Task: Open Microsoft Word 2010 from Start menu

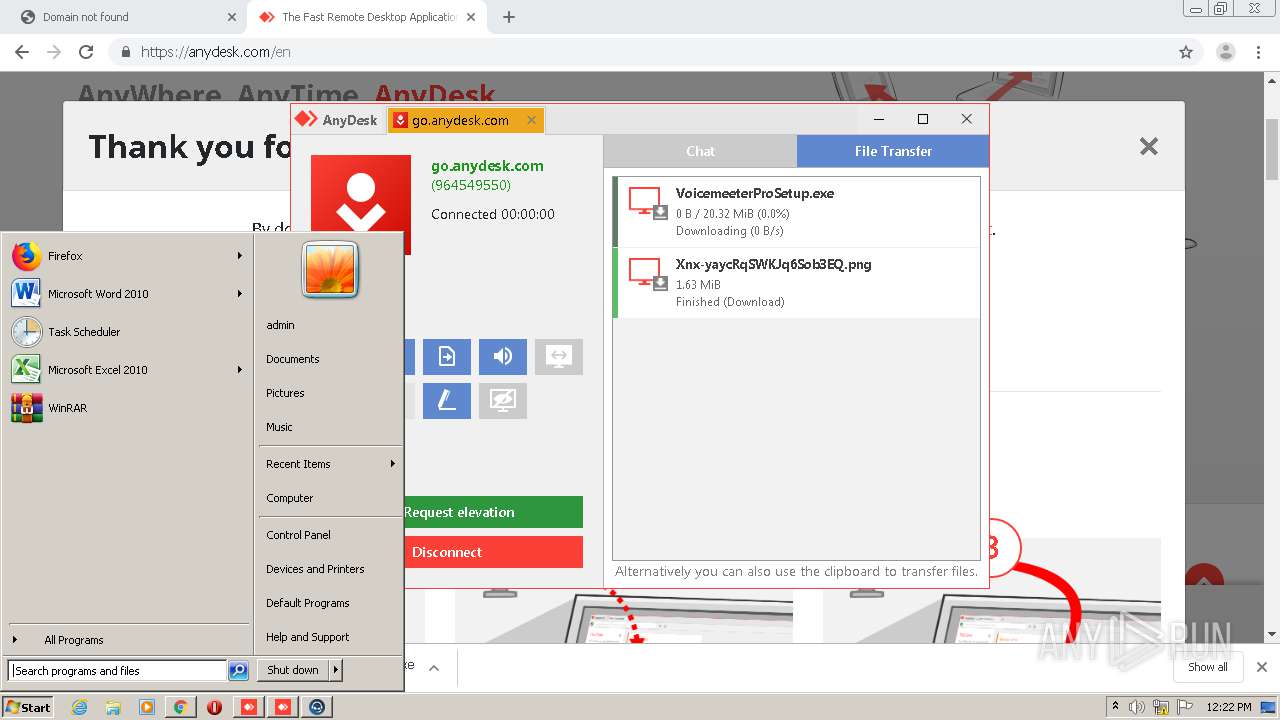Action: click(127, 294)
